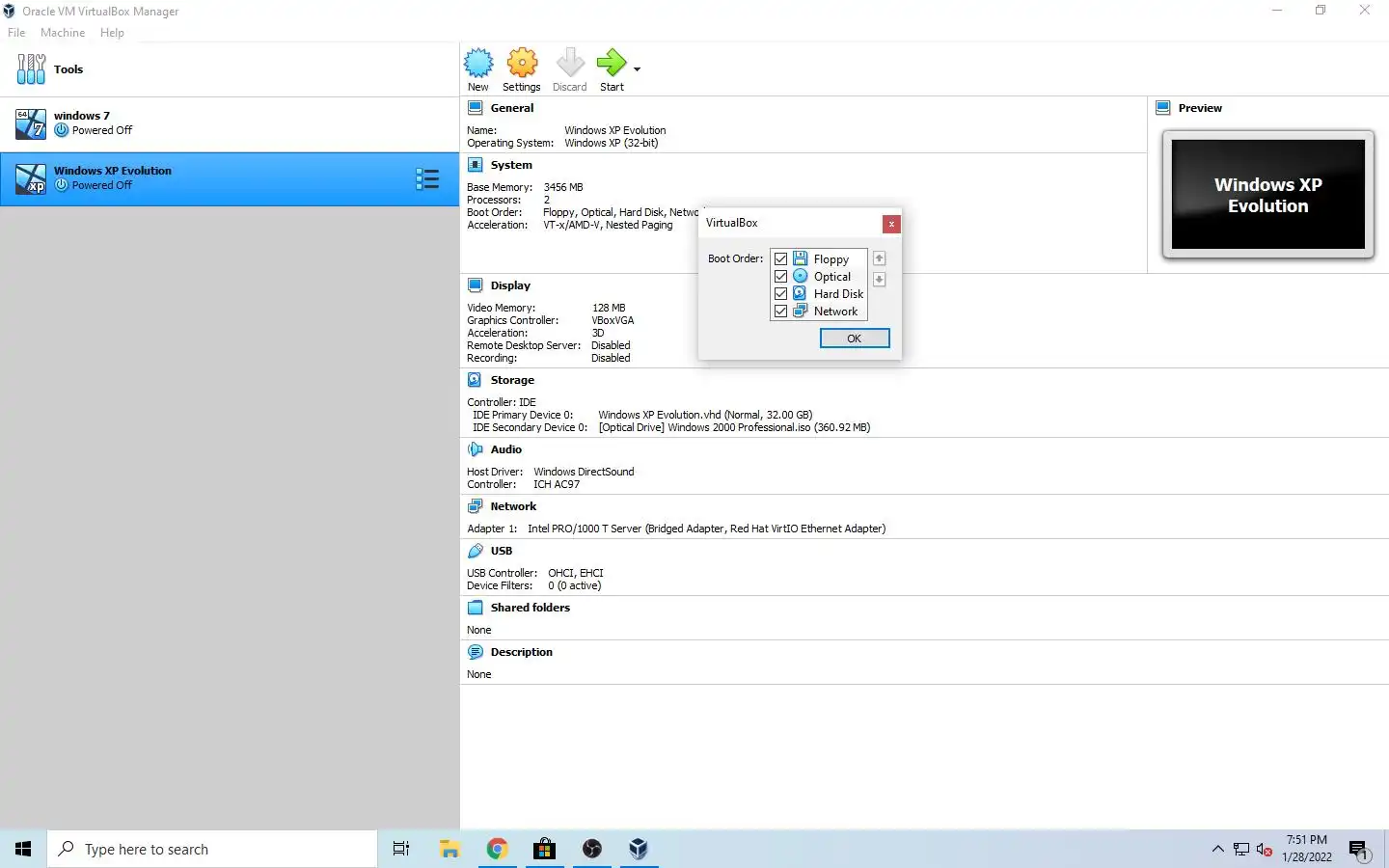Screen dimensions: 1389x868
Task: Click the Windows XP Evolution preview thumbnail
Action: coord(1268,195)
